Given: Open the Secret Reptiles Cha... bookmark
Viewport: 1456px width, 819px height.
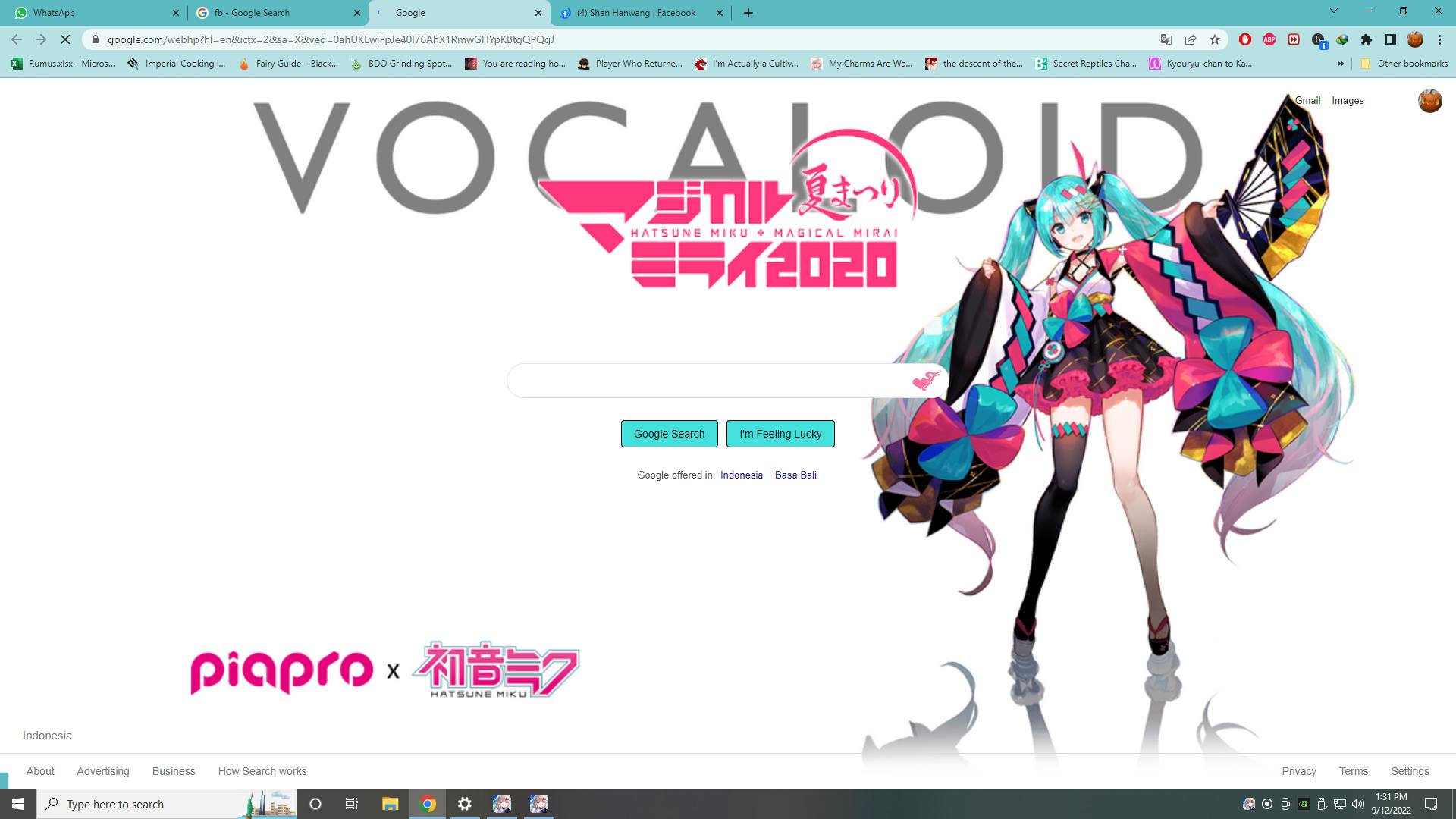Looking at the screenshot, I should tap(1086, 64).
